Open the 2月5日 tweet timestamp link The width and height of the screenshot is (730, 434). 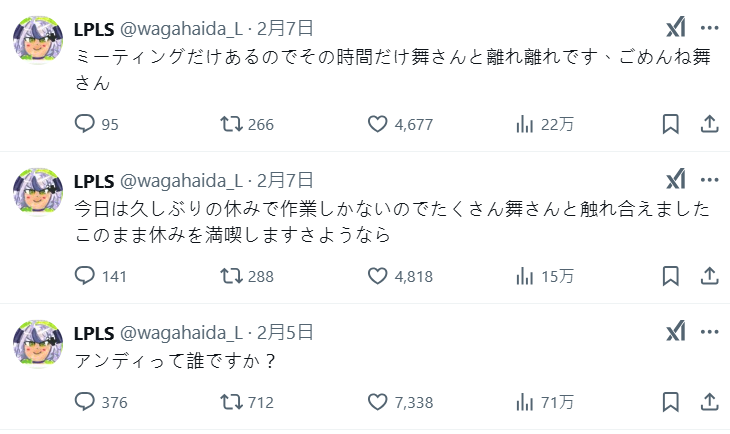pyautogui.click(x=286, y=332)
